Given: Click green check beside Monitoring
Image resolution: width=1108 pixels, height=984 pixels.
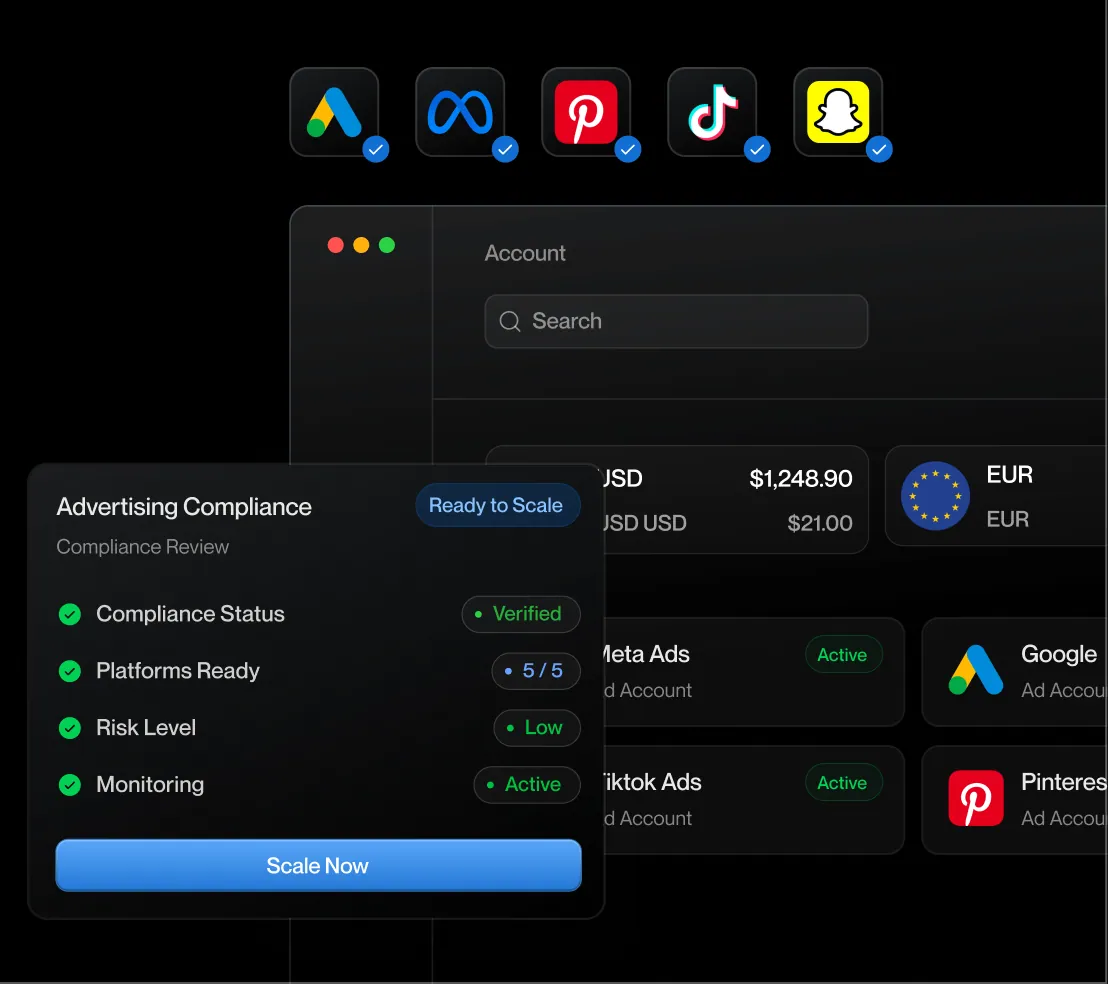Looking at the screenshot, I should click(69, 784).
